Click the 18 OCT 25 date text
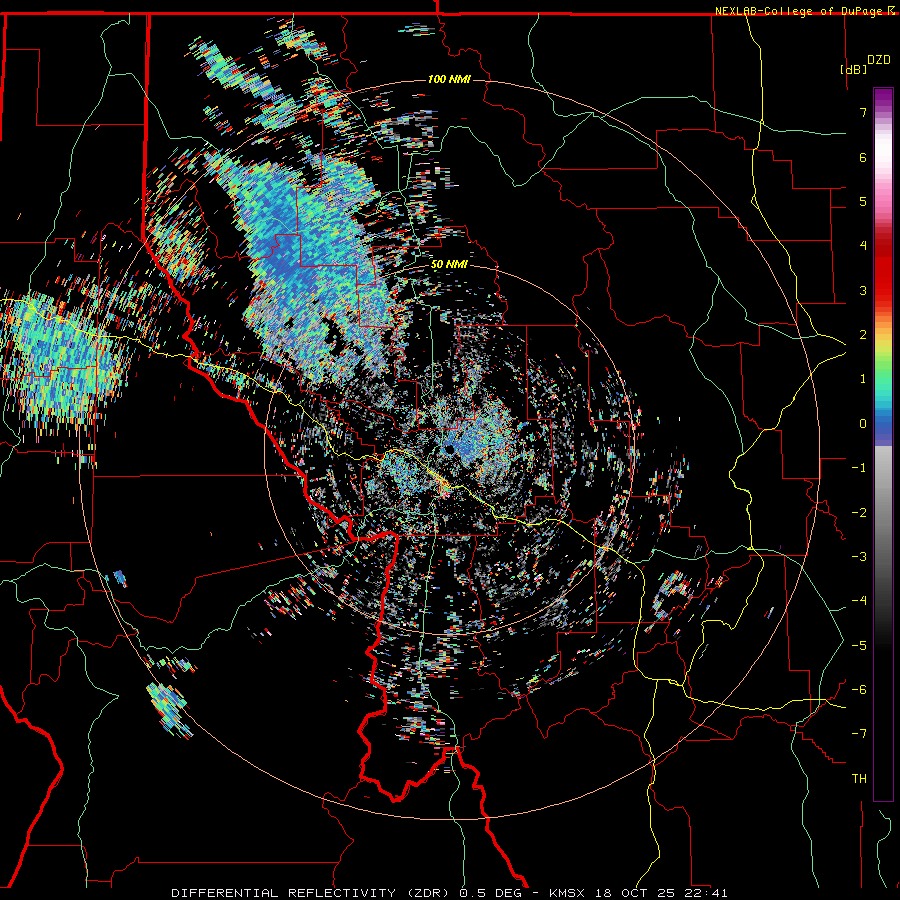 637,893
